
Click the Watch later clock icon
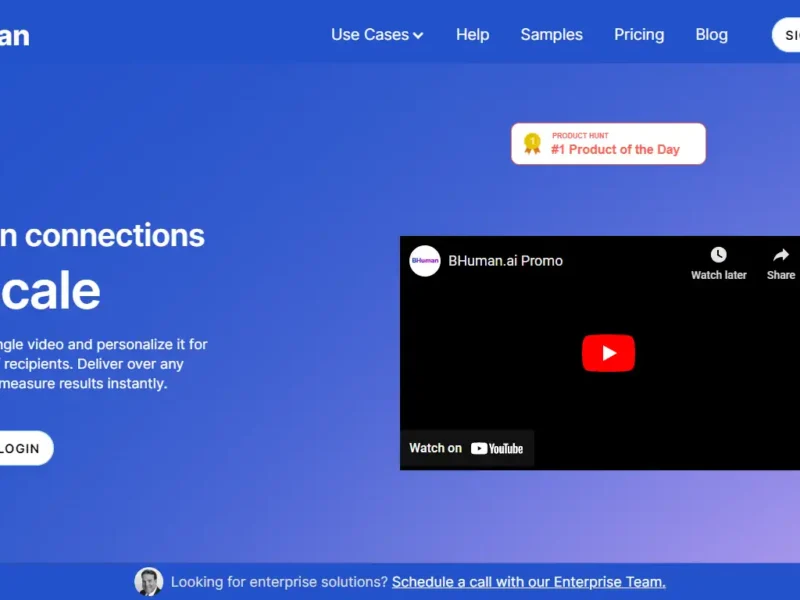click(718, 255)
